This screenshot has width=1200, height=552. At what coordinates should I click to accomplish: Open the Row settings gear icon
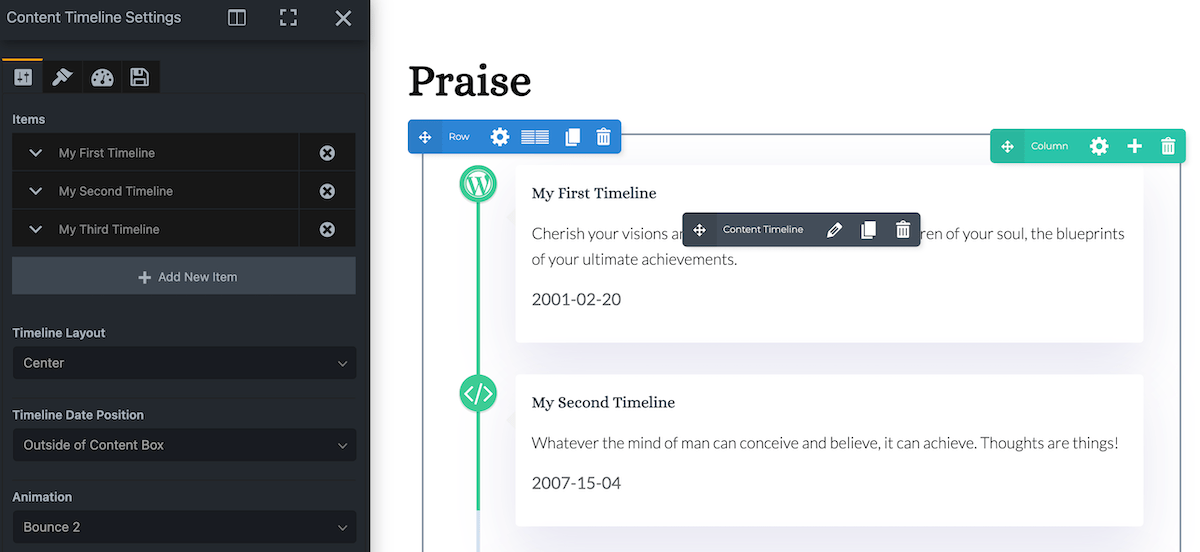pos(500,137)
